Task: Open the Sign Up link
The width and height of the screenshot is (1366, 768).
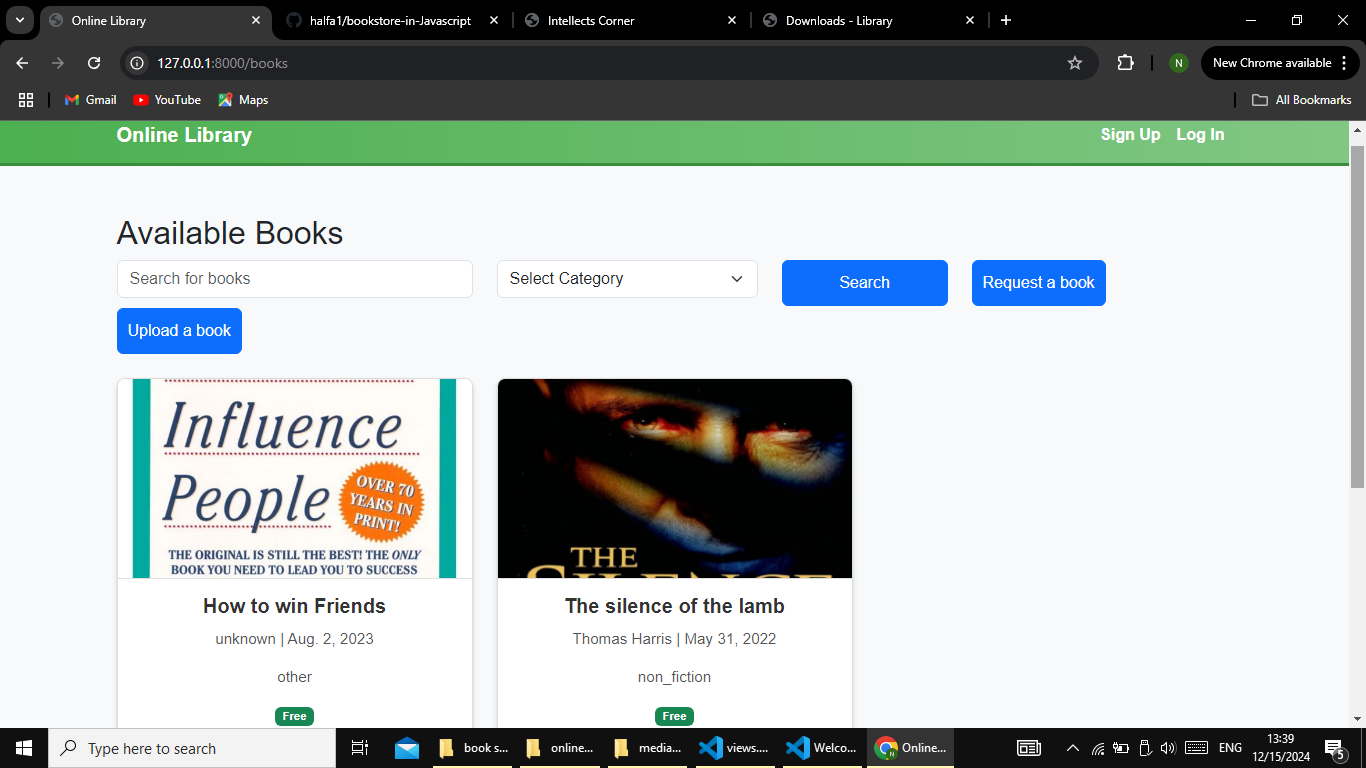Action: pos(1131,134)
